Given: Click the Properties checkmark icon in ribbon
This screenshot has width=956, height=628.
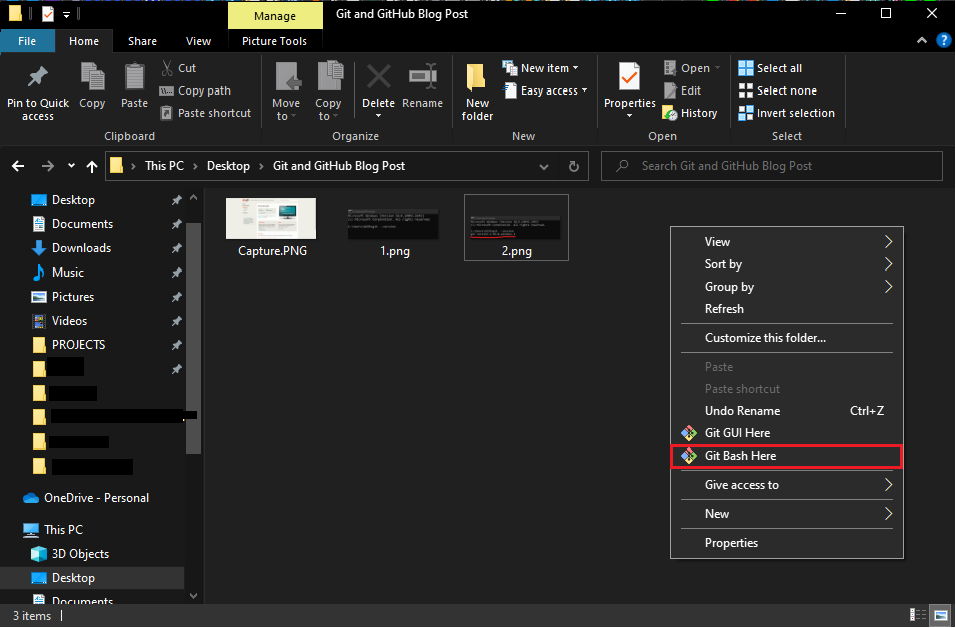Looking at the screenshot, I should point(629,77).
